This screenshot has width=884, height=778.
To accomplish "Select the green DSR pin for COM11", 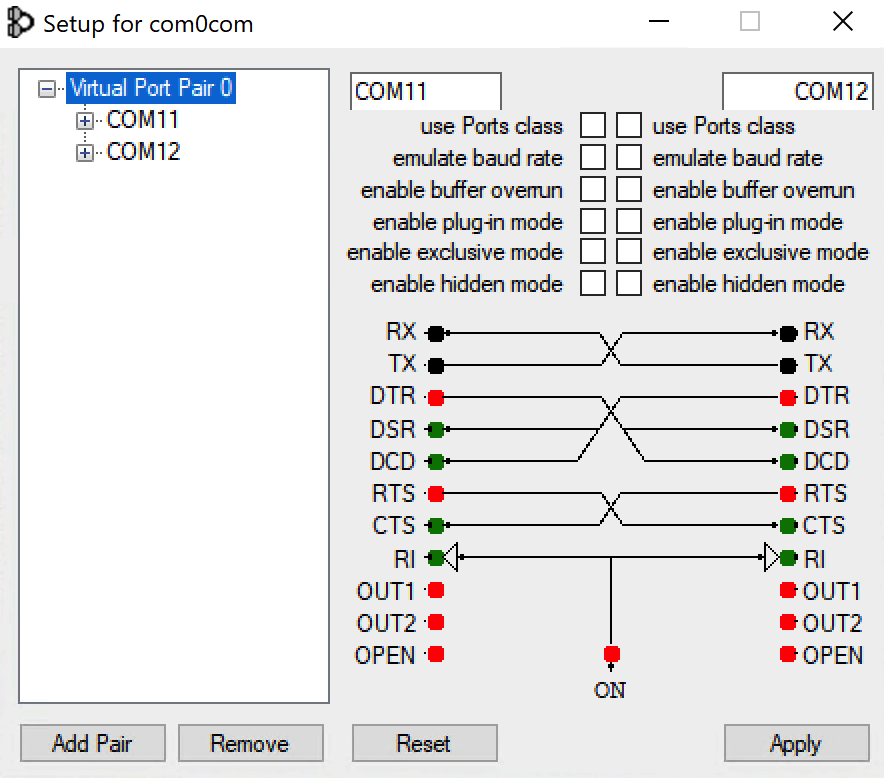I will tap(436, 430).
